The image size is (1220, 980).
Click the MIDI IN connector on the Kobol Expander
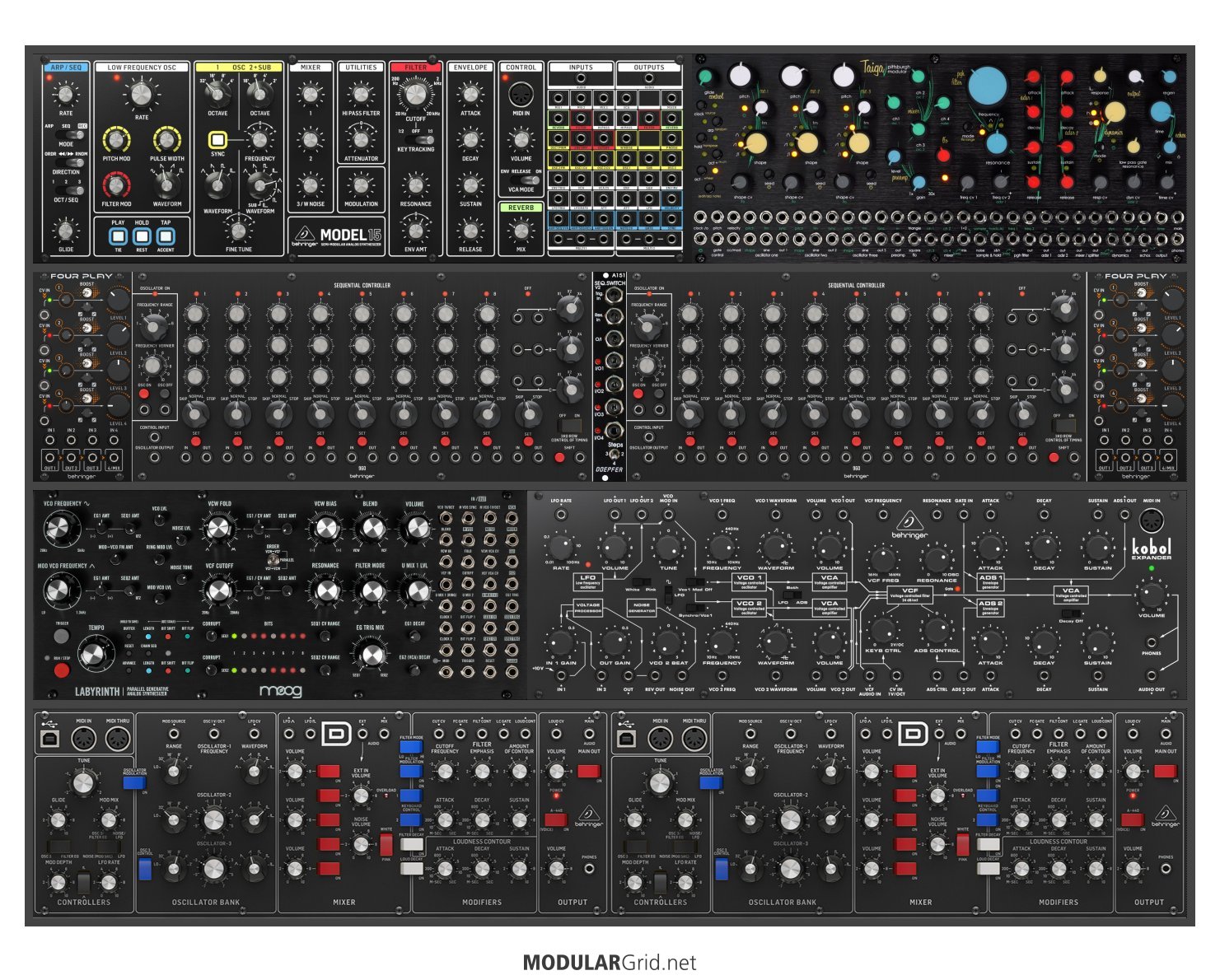tap(1152, 522)
